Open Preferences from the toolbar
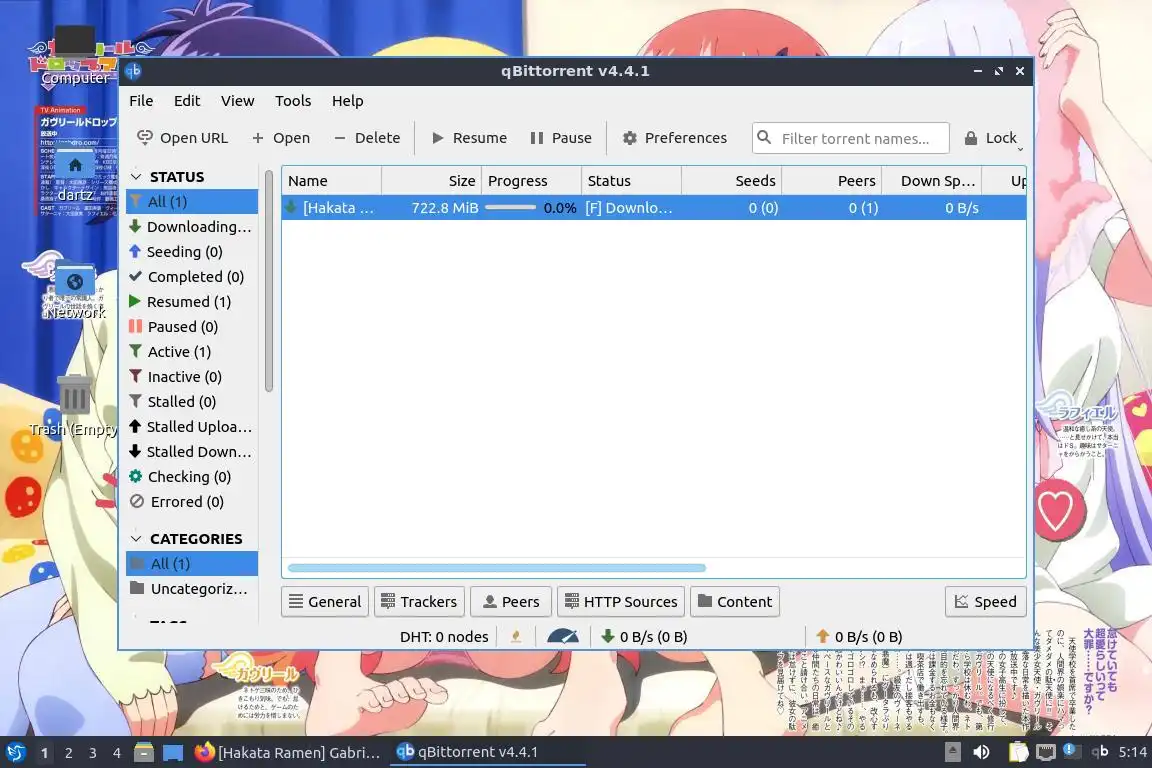The image size is (1152, 768). (674, 138)
